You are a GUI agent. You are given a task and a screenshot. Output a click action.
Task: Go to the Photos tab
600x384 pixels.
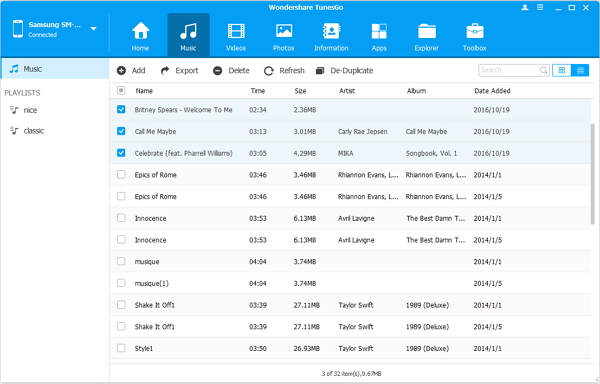point(284,36)
